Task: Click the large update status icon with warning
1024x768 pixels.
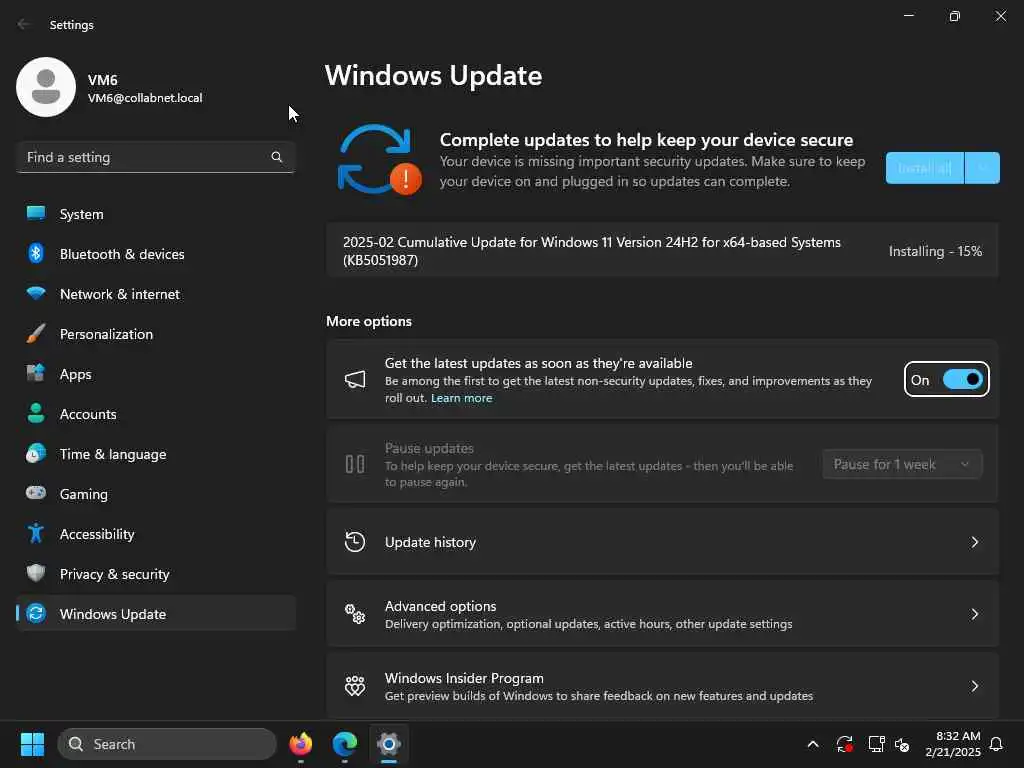Action: (x=379, y=160)
